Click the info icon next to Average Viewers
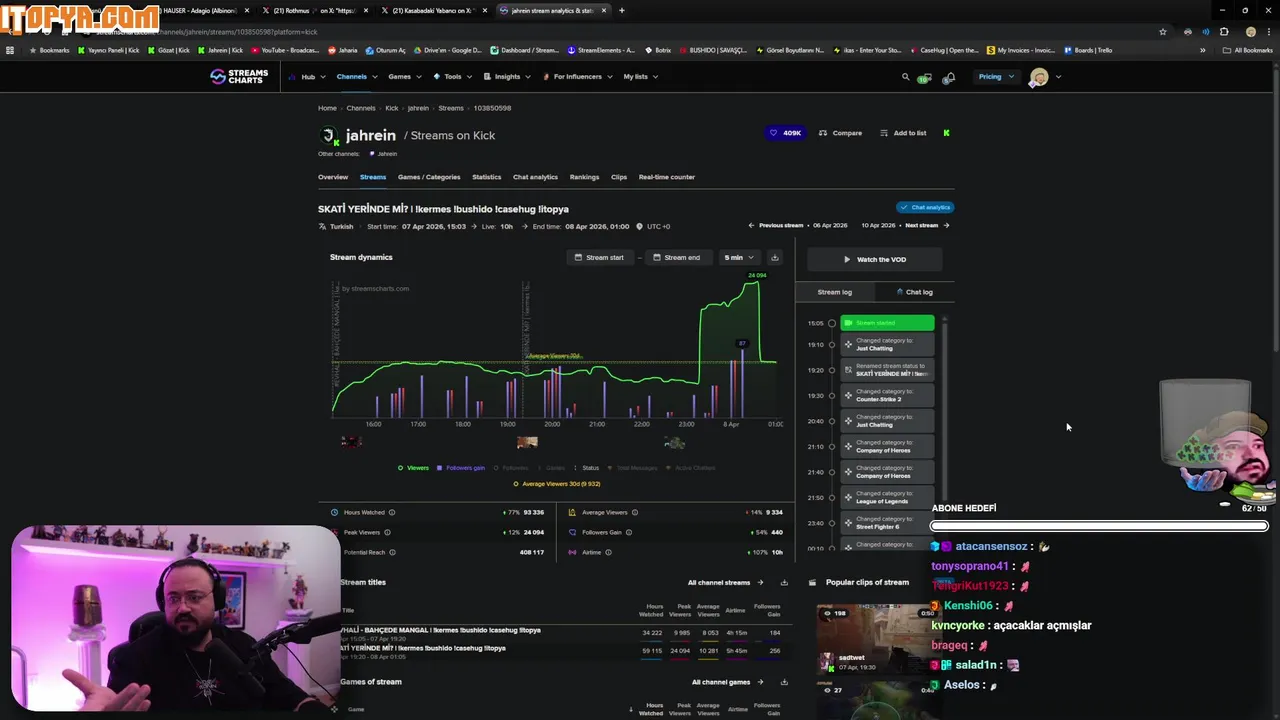 [x=635, y=512]
